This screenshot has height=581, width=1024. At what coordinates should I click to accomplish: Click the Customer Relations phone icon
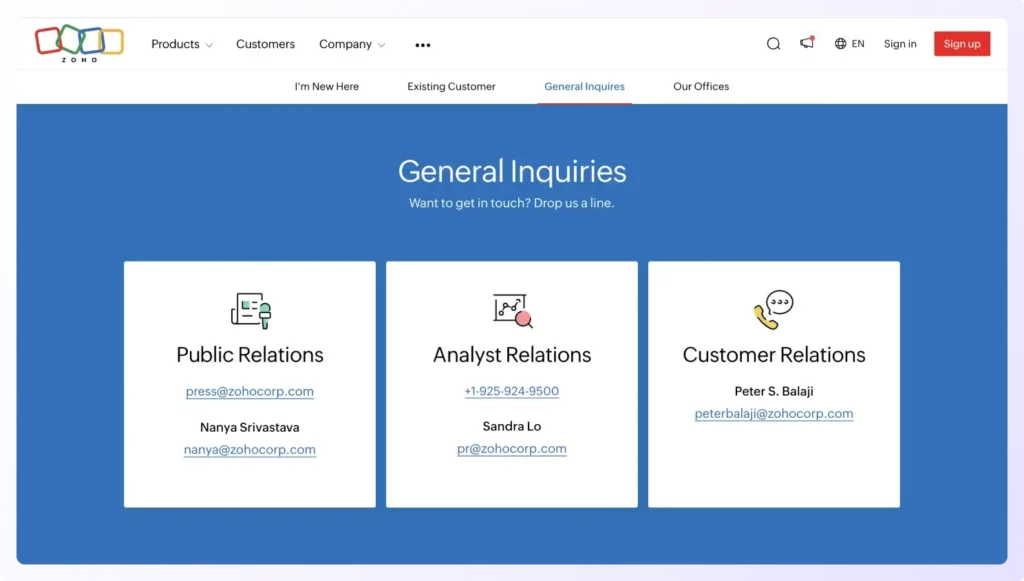(x=774, y=309)
